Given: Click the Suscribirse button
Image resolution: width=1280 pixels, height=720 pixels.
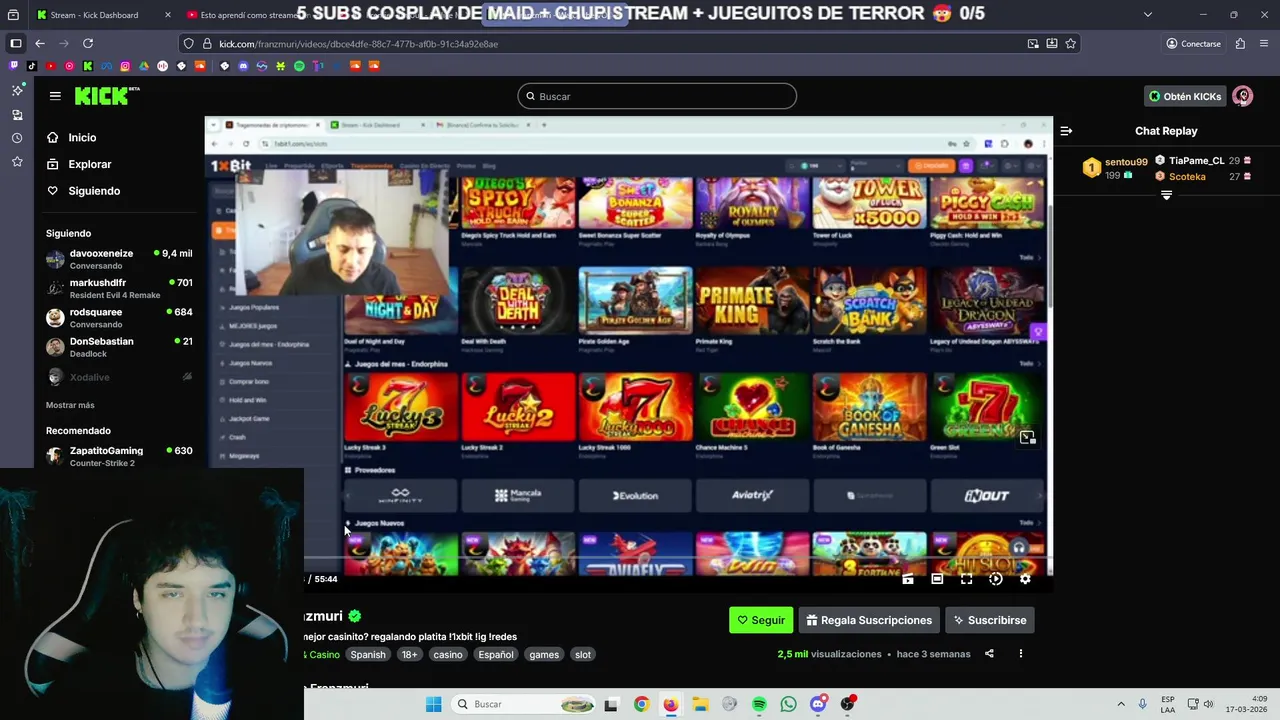Looking at the screenshot, I should coord(990,620).
